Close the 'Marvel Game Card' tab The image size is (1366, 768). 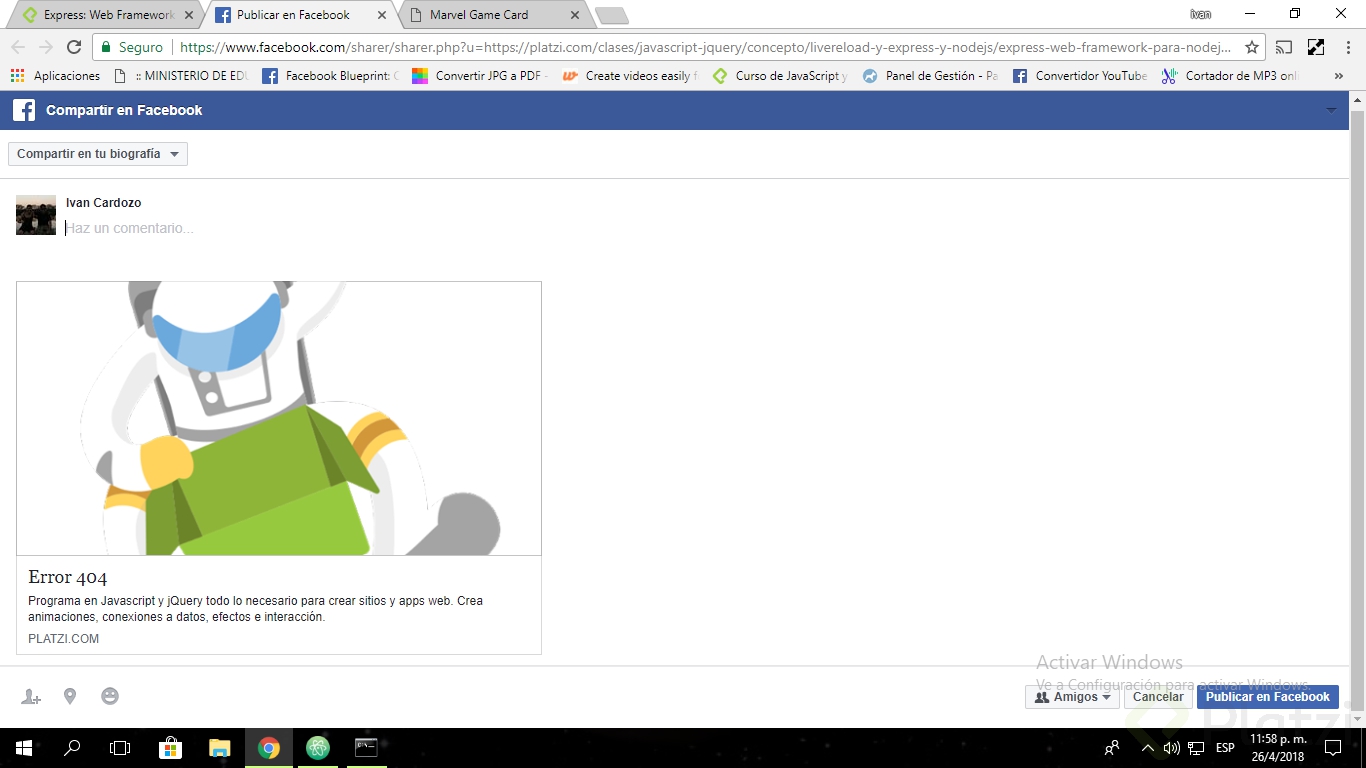575,15
